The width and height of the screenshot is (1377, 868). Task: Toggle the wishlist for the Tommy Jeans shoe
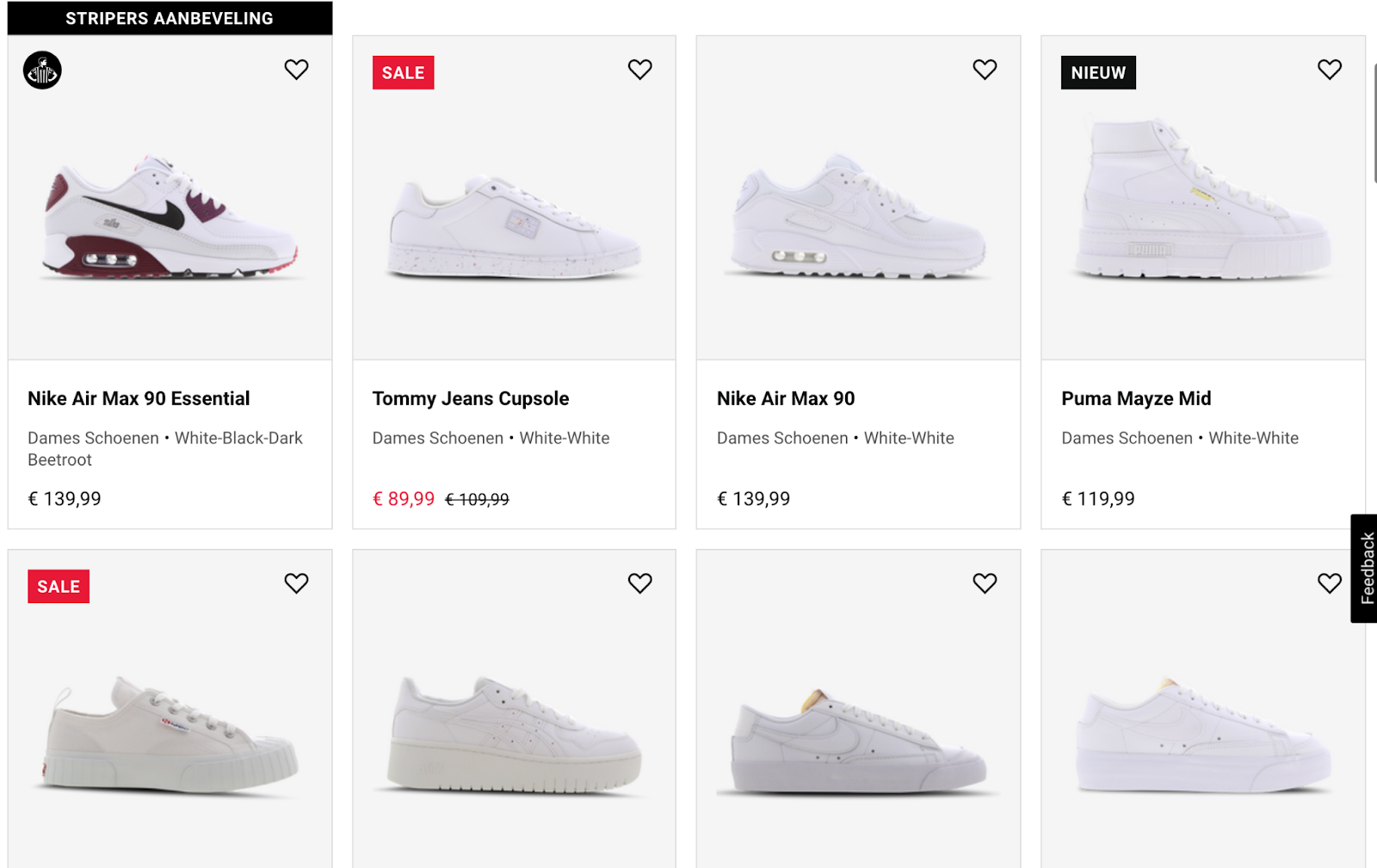tap(639, 69)
